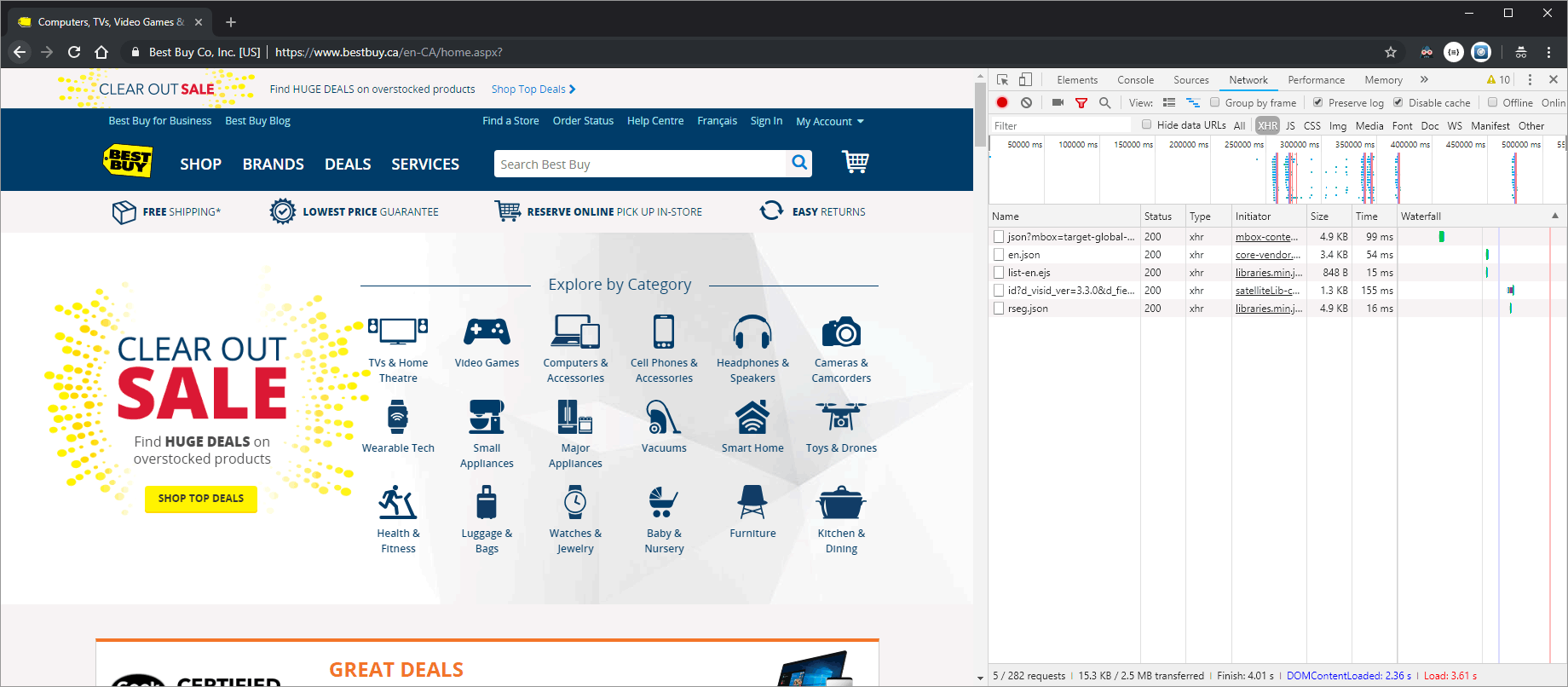Switch to the Performance tab
The height and width of the screenshot is (687, 1568).
tap(1317, 79)
